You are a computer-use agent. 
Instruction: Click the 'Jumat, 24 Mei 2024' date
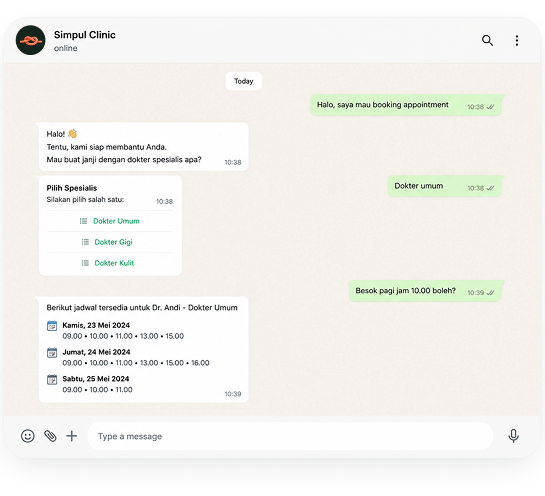[96, 352]
